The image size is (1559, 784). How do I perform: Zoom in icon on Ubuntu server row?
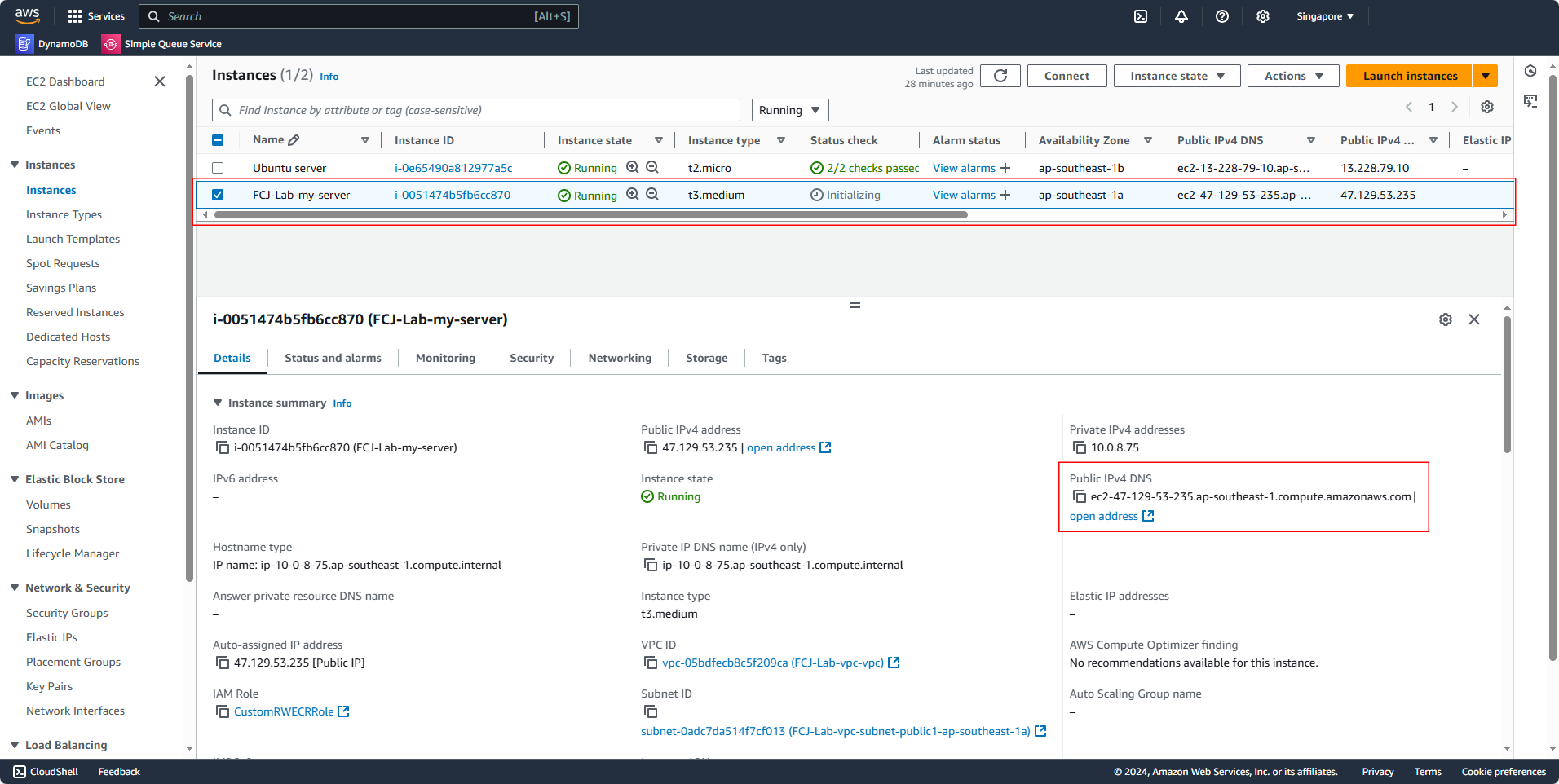[633, 167]
